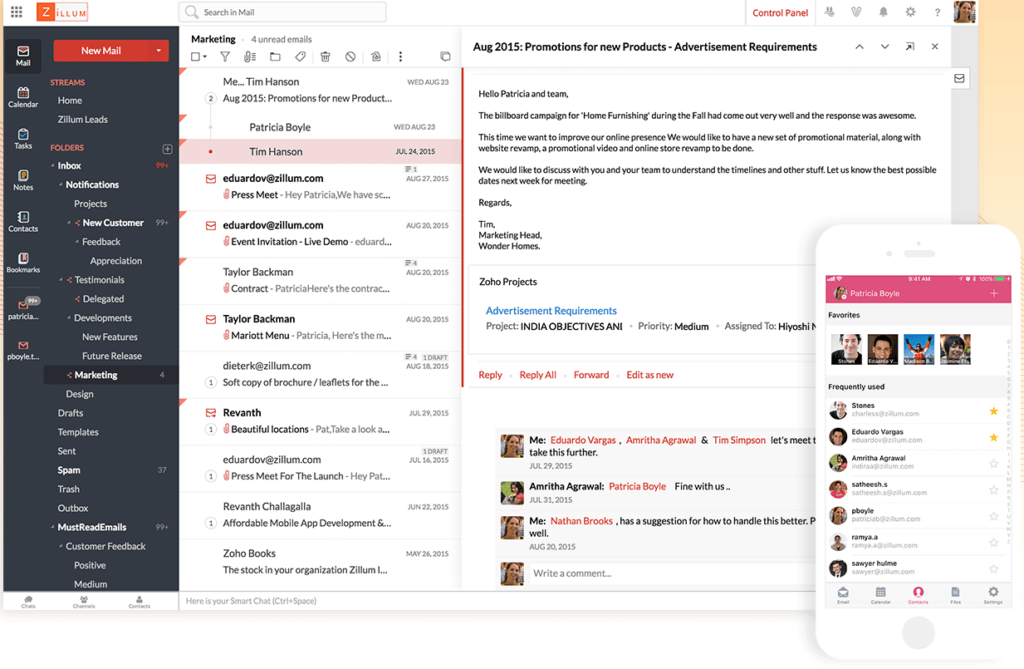Screen dimensions: 1024x669
Task: Open the settings gear in the top bar
Action: coord(908,12)
